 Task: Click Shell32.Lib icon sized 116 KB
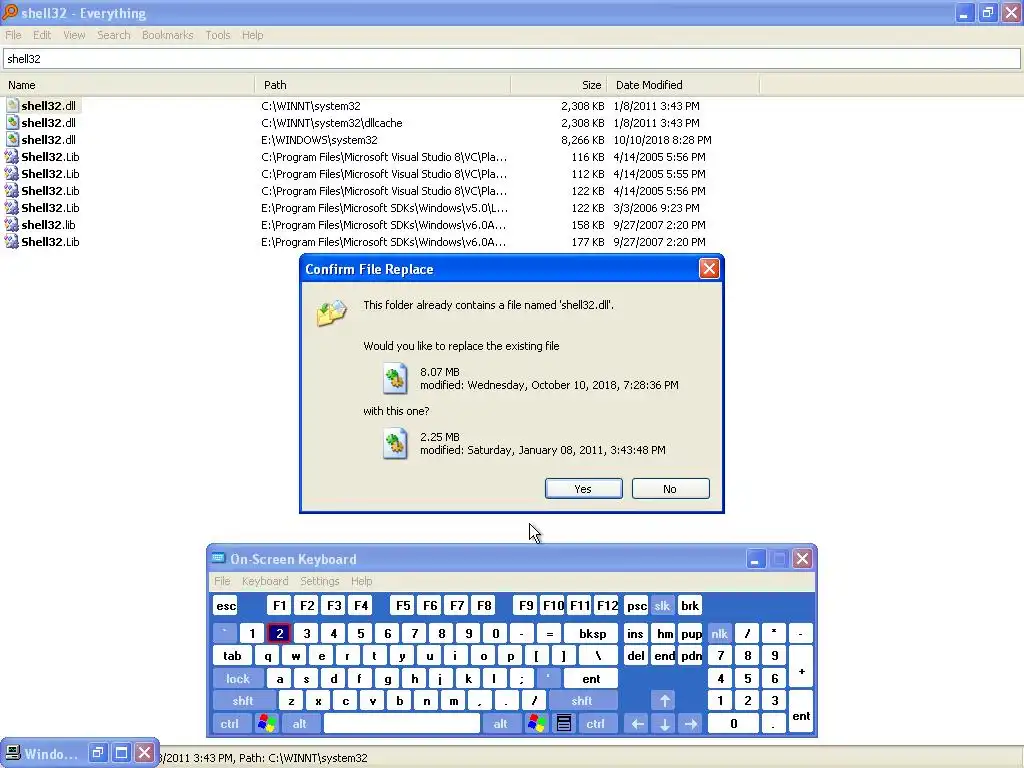pos(12,157)
